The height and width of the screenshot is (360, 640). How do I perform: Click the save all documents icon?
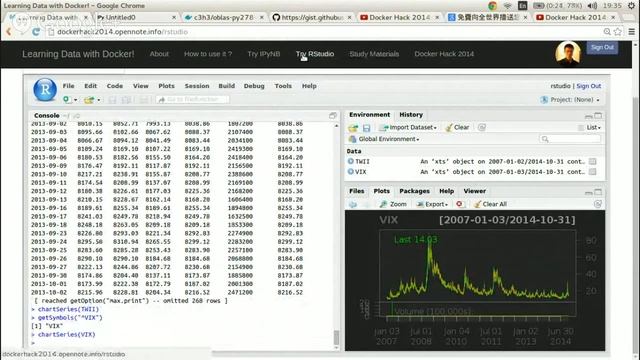[x=126, y=100]
